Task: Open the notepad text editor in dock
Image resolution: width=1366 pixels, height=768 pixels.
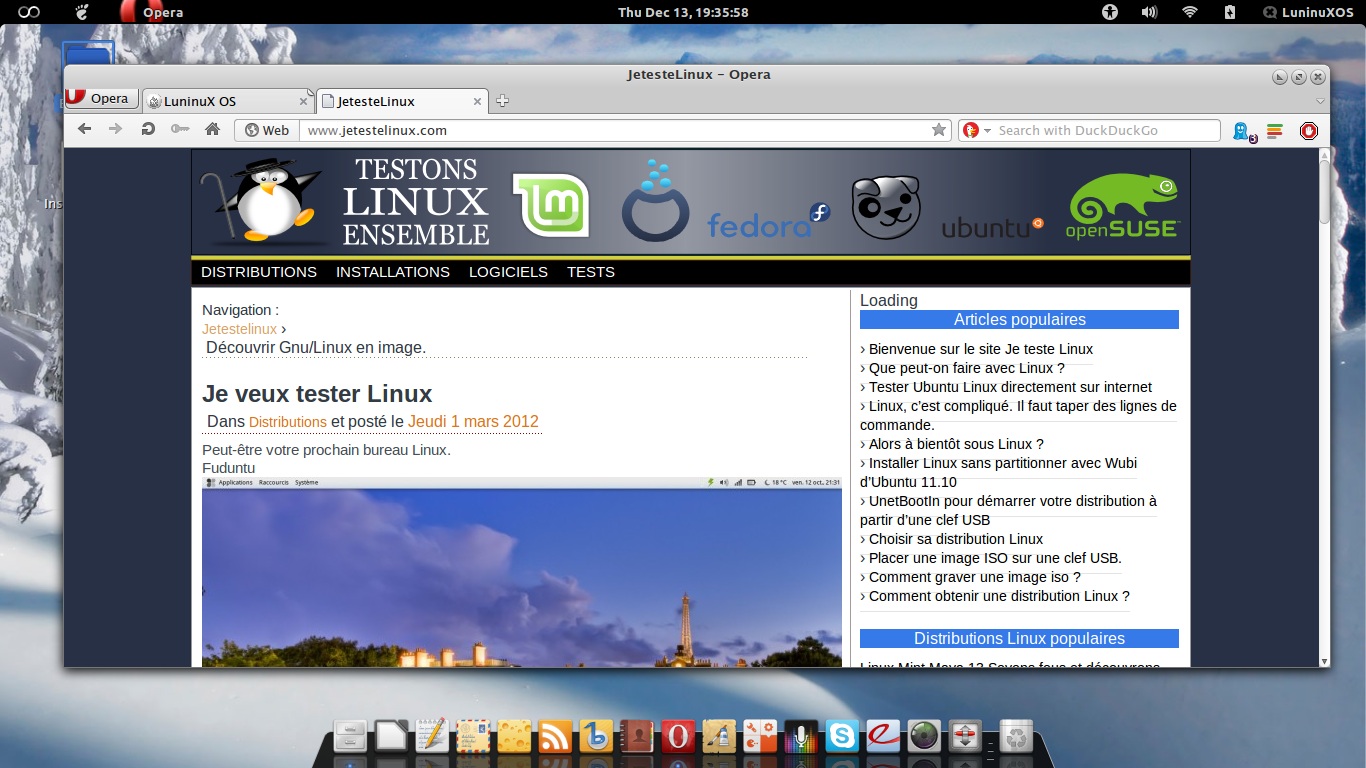Action: pyautogui.click(x=432, y=737)
